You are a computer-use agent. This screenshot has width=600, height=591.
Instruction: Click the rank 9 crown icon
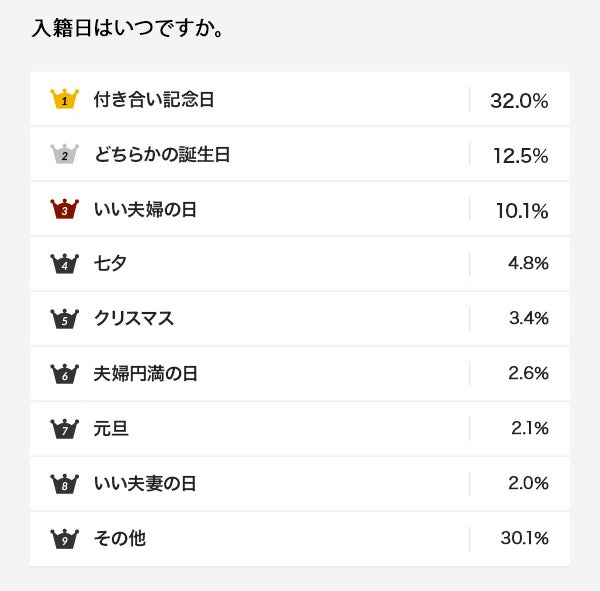pos(64,539)
